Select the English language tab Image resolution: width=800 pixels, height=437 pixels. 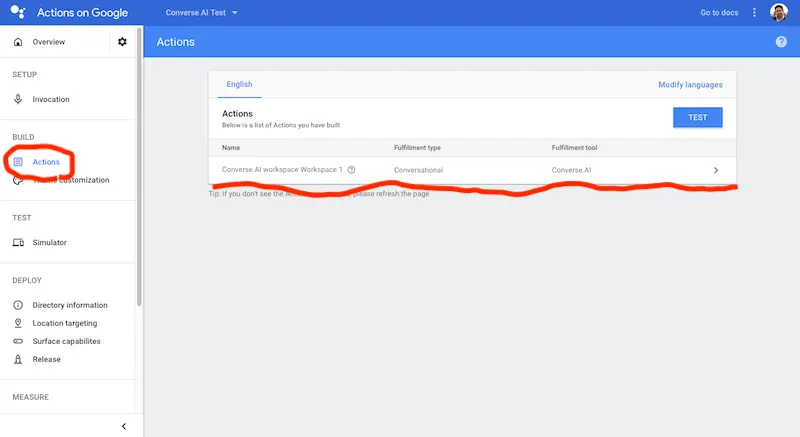[239, 84]
